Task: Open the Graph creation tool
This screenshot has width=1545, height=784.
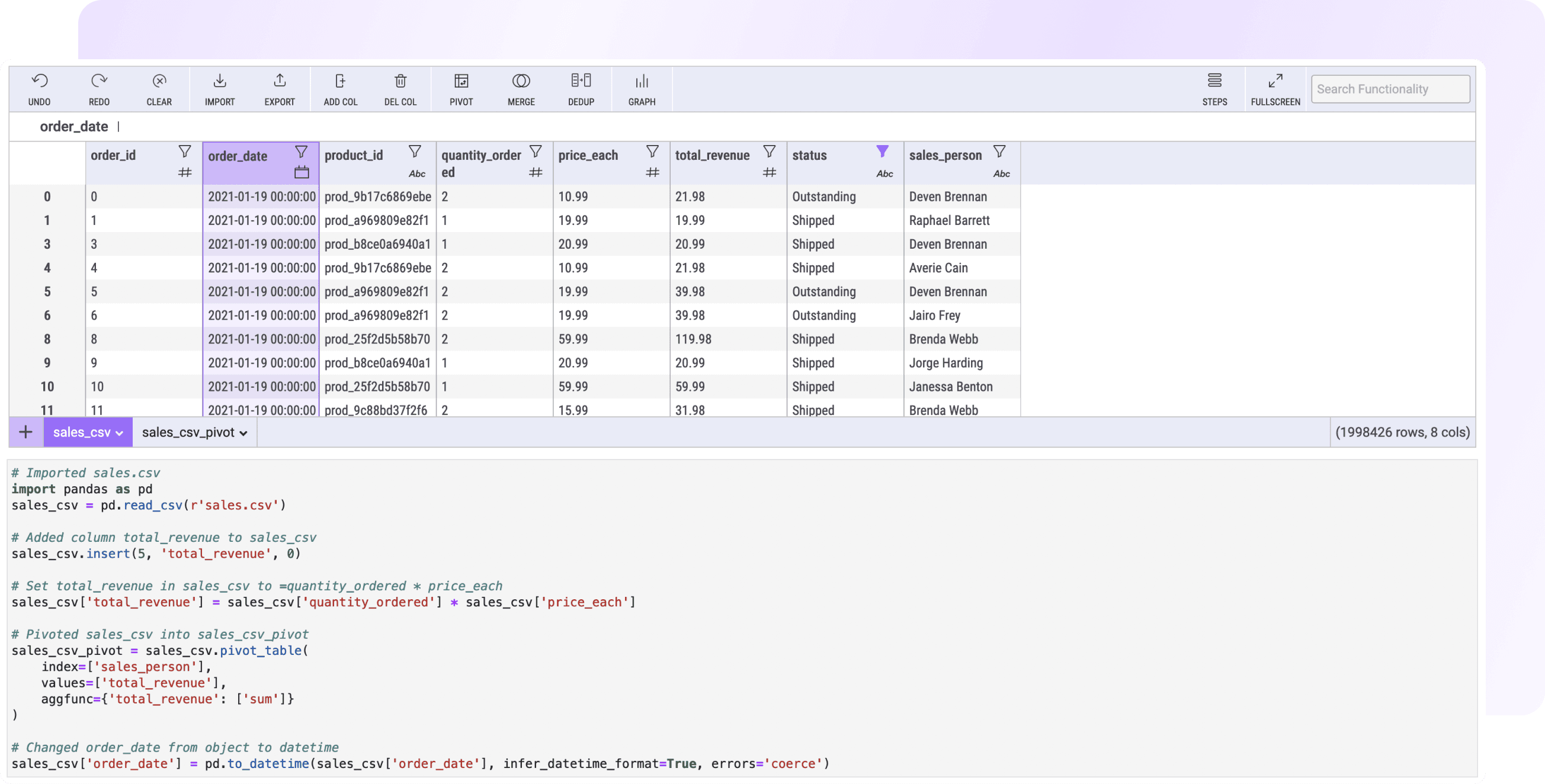Action: 642,88
